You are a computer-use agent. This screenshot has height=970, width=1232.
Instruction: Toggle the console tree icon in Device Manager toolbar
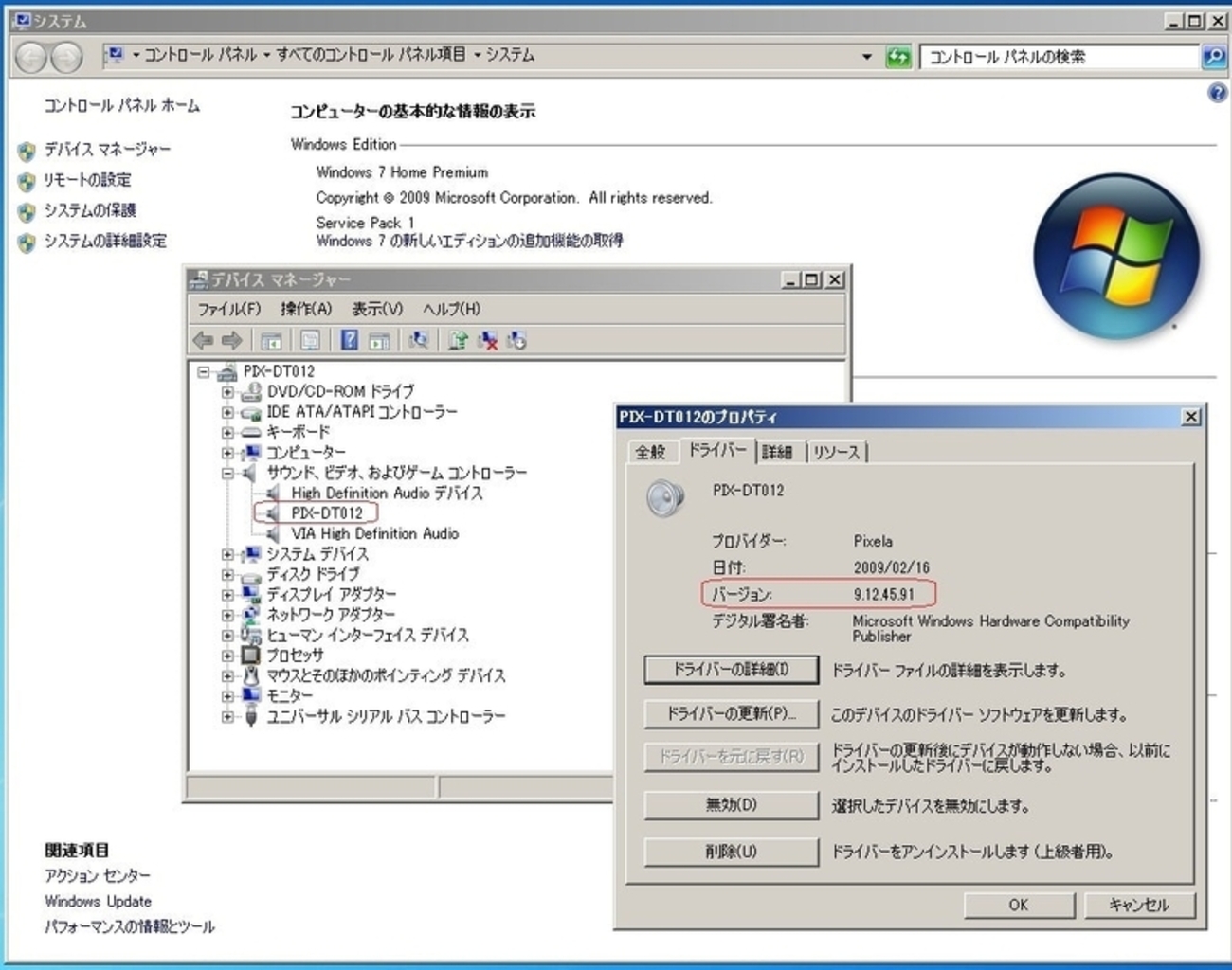pyautogui.click(x=271, y=340)
